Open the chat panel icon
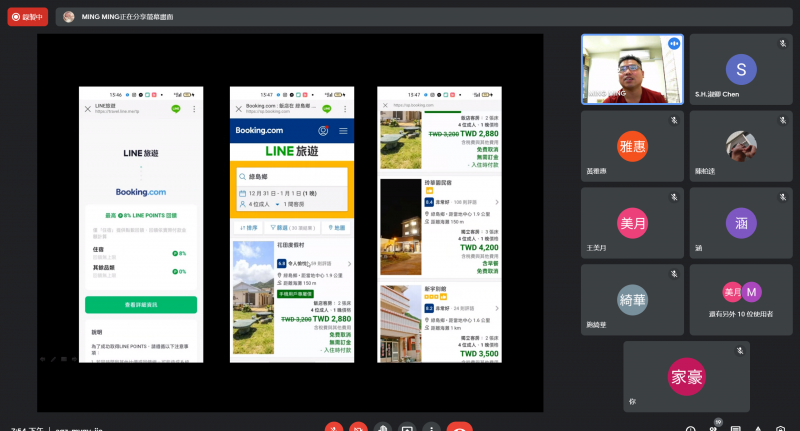The image size is (800, 431). [x=736, y=428]
